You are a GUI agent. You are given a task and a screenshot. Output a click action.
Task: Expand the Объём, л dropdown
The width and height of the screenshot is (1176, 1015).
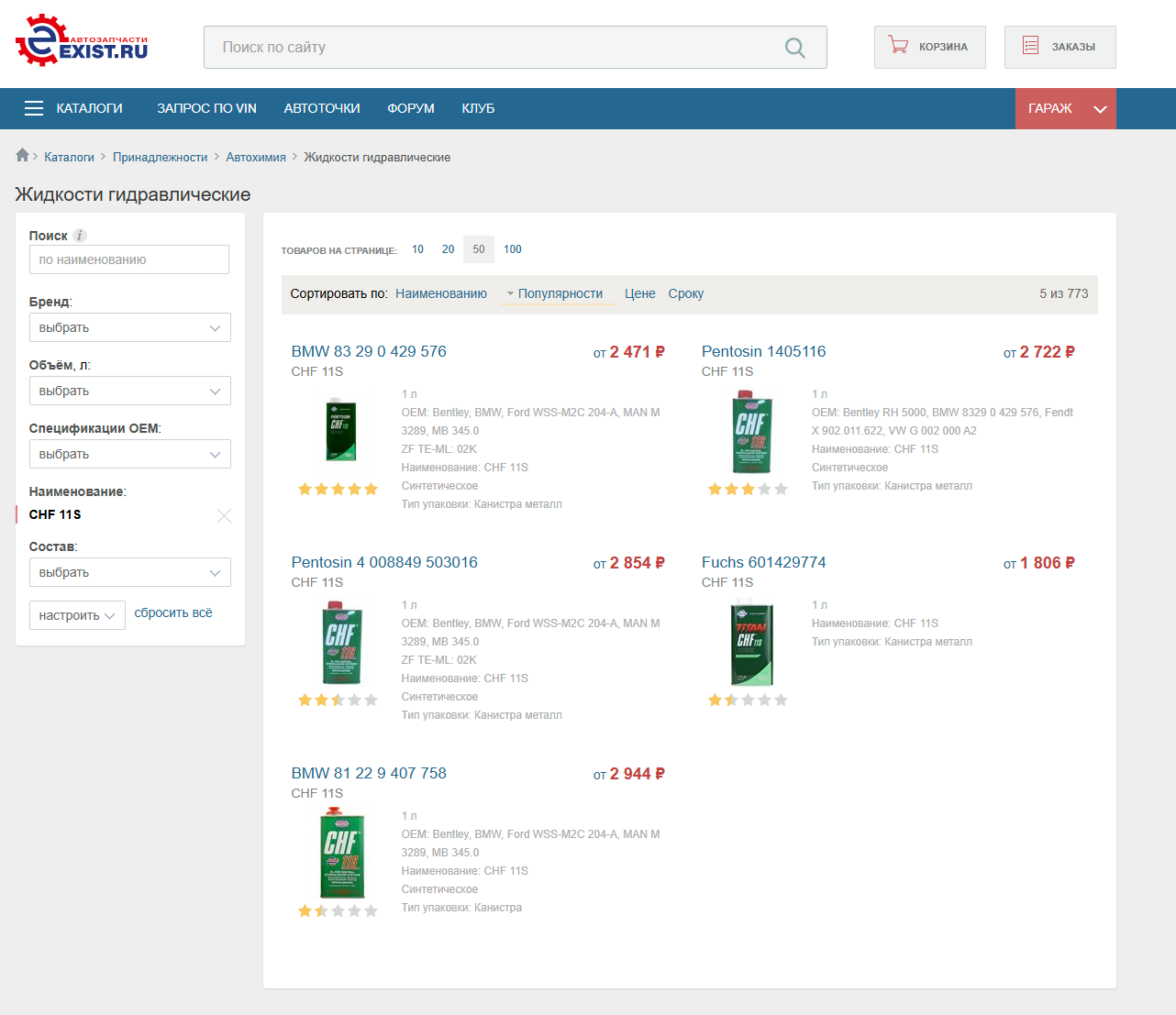point(130,391)
